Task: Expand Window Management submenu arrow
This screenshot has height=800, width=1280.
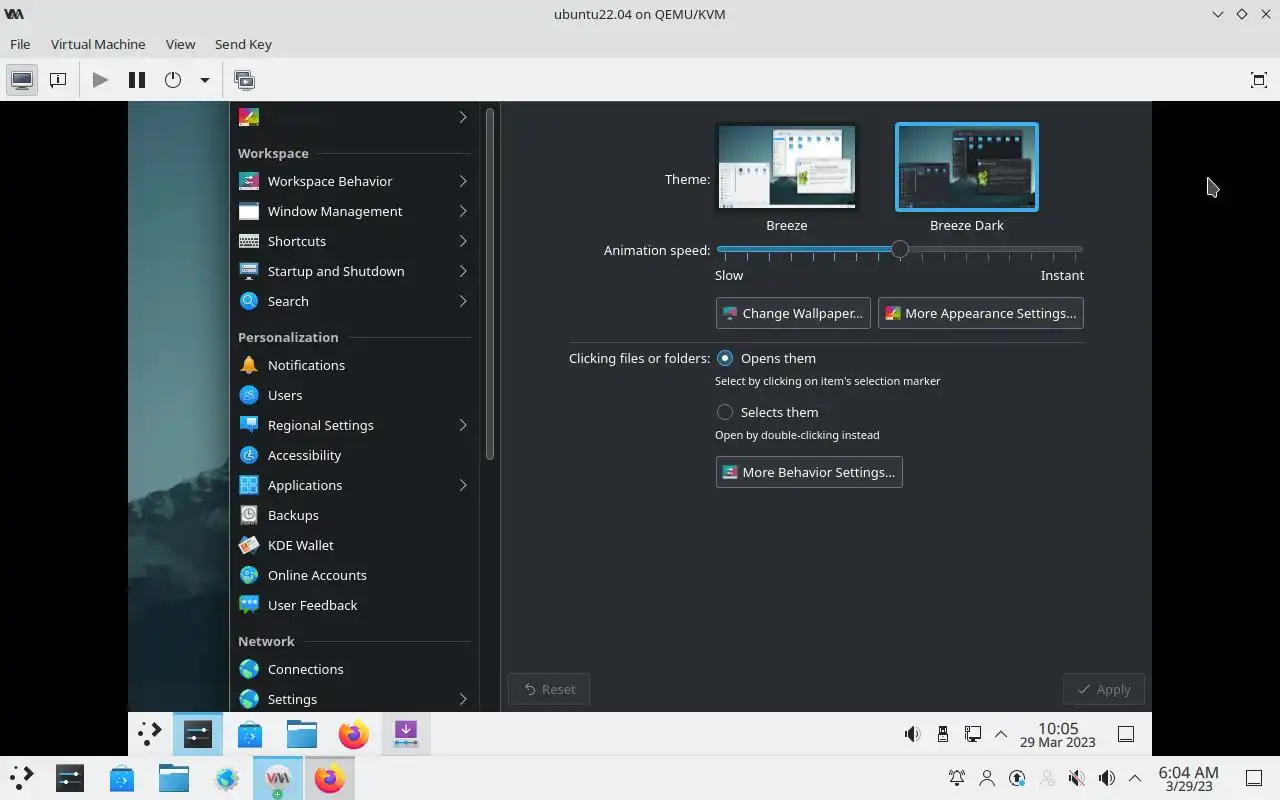Action: tap(463, 211)
